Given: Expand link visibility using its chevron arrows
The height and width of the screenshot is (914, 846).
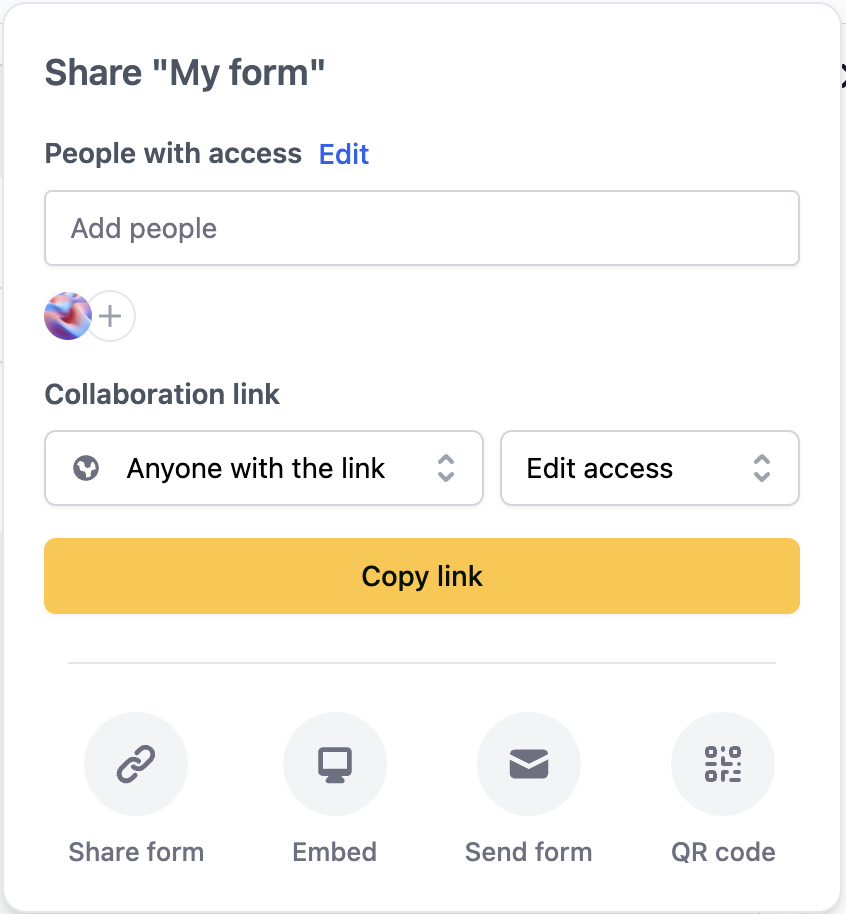Looking at the screenshot, I should click(x=446, y=468).
